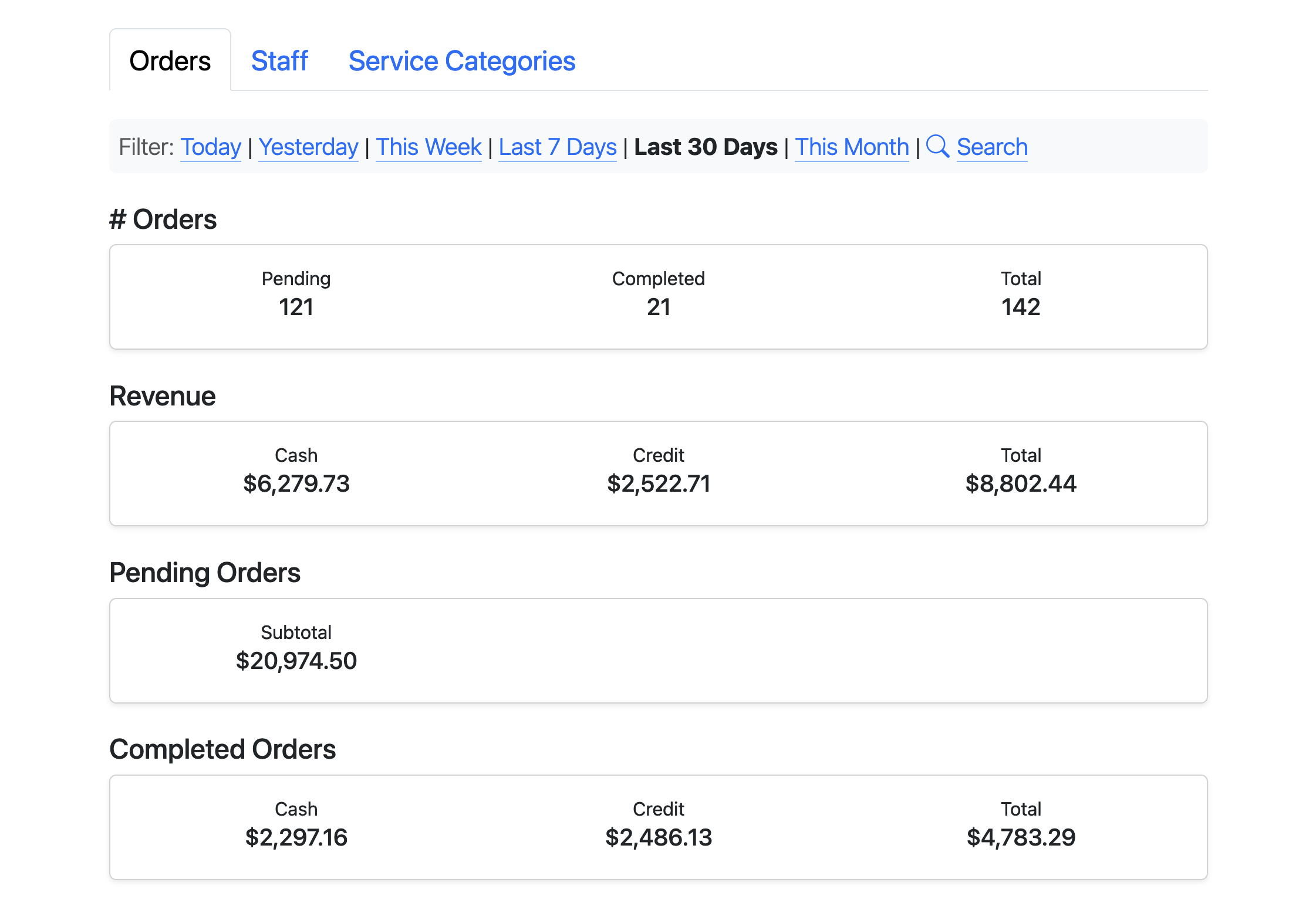Apply the This Week filter
The height and width of the screenshot is (923, 1316).
click(x=428, y=147)
